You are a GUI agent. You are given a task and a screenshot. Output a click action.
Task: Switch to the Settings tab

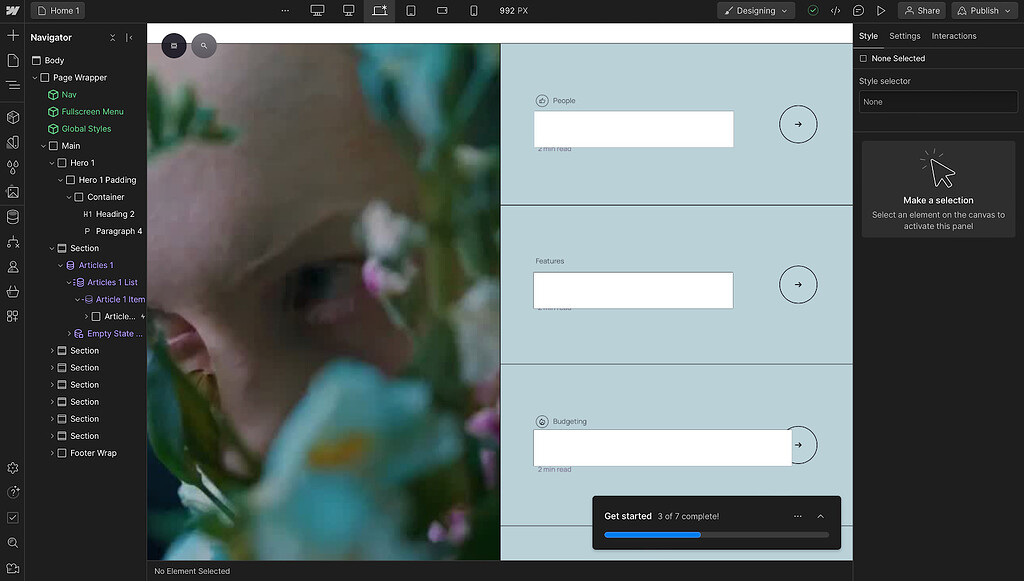point(904,35)
